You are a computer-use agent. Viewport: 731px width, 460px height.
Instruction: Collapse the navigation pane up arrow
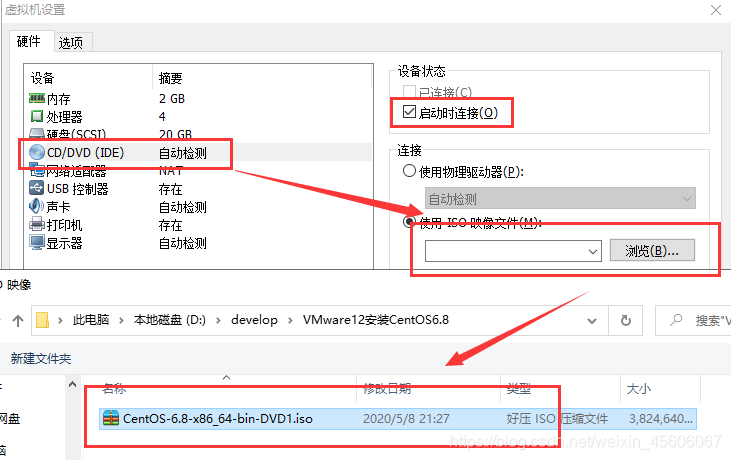click(72, 384)
